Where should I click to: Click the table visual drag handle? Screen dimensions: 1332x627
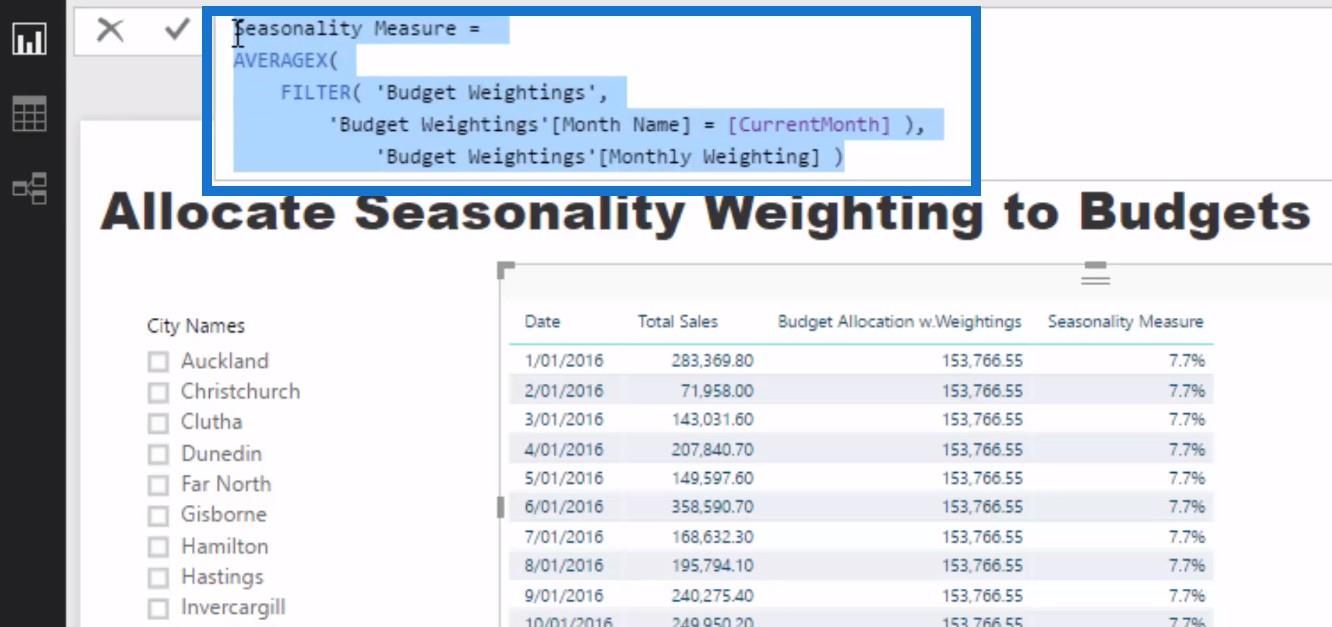pos(1096,273)
